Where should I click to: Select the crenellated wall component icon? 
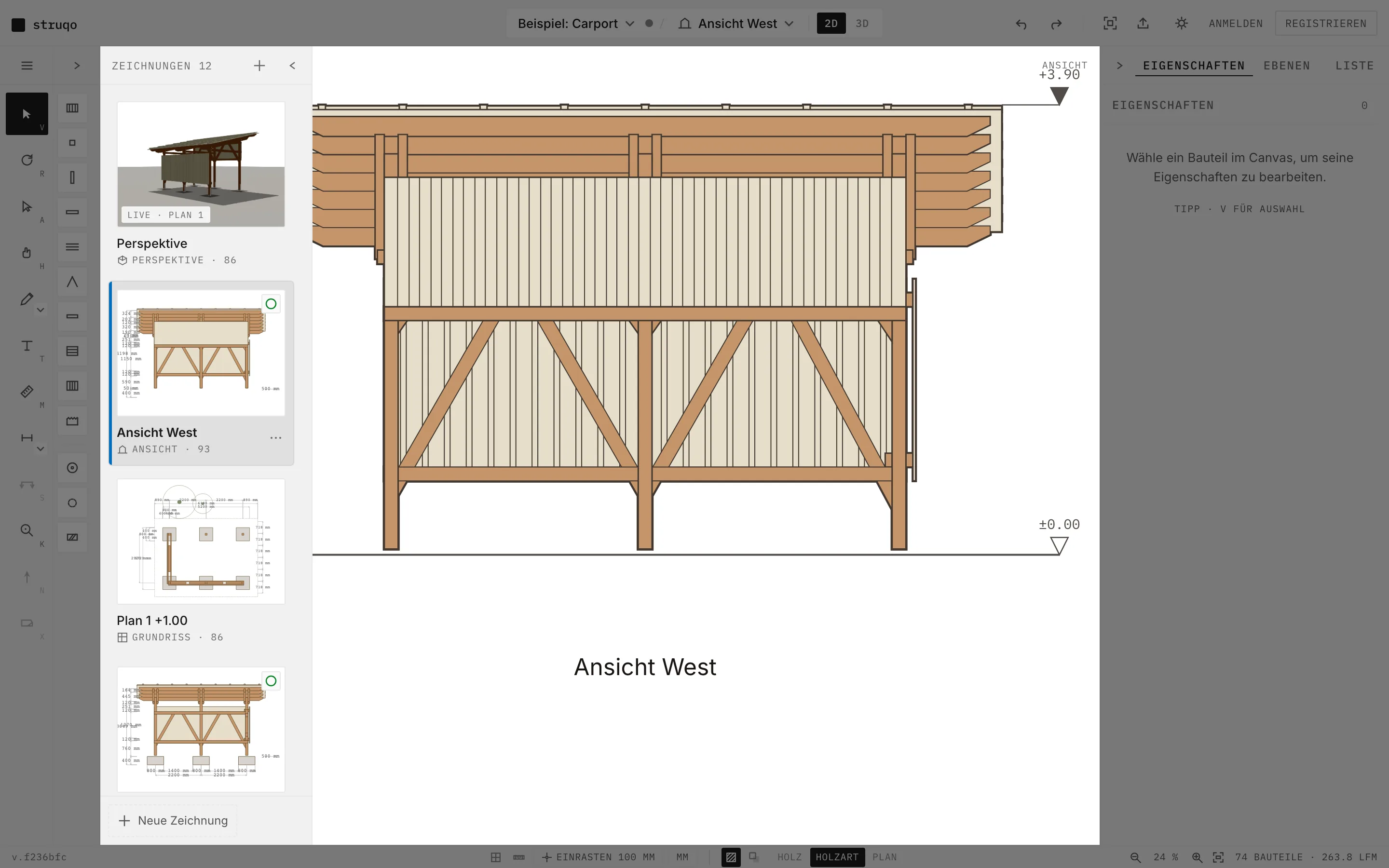click(72, 421)
